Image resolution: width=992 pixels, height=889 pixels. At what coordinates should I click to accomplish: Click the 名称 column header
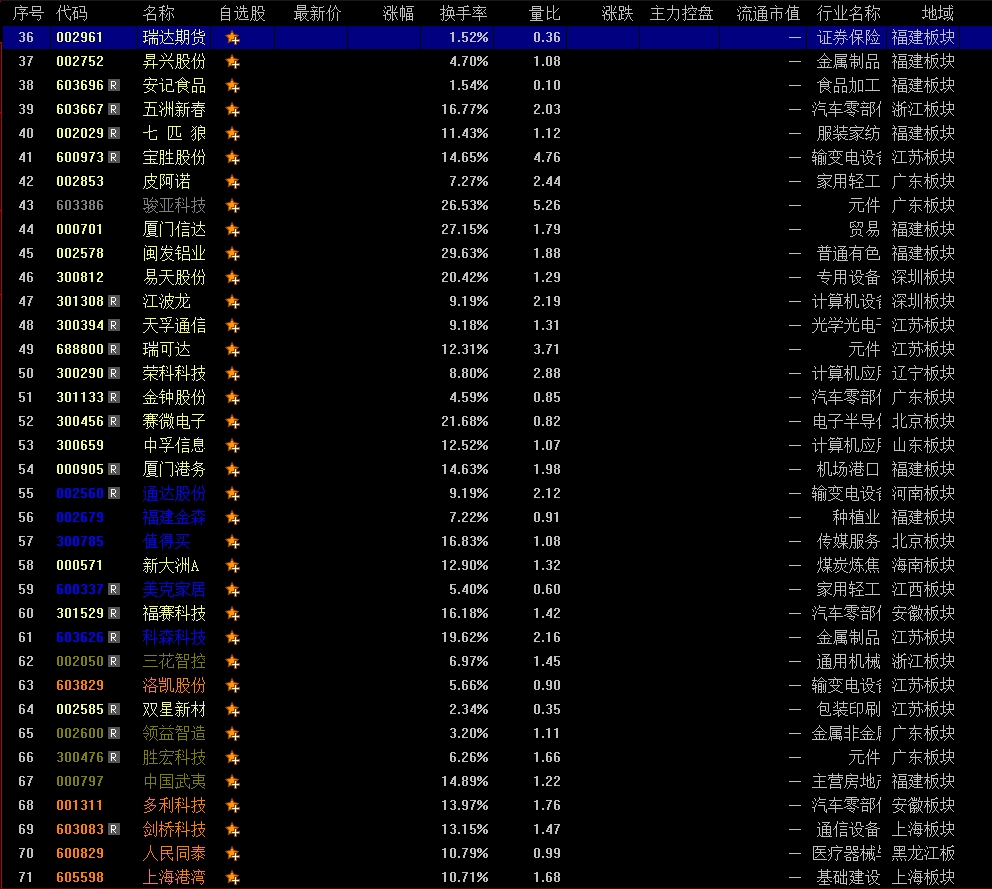tap(158, 13)
